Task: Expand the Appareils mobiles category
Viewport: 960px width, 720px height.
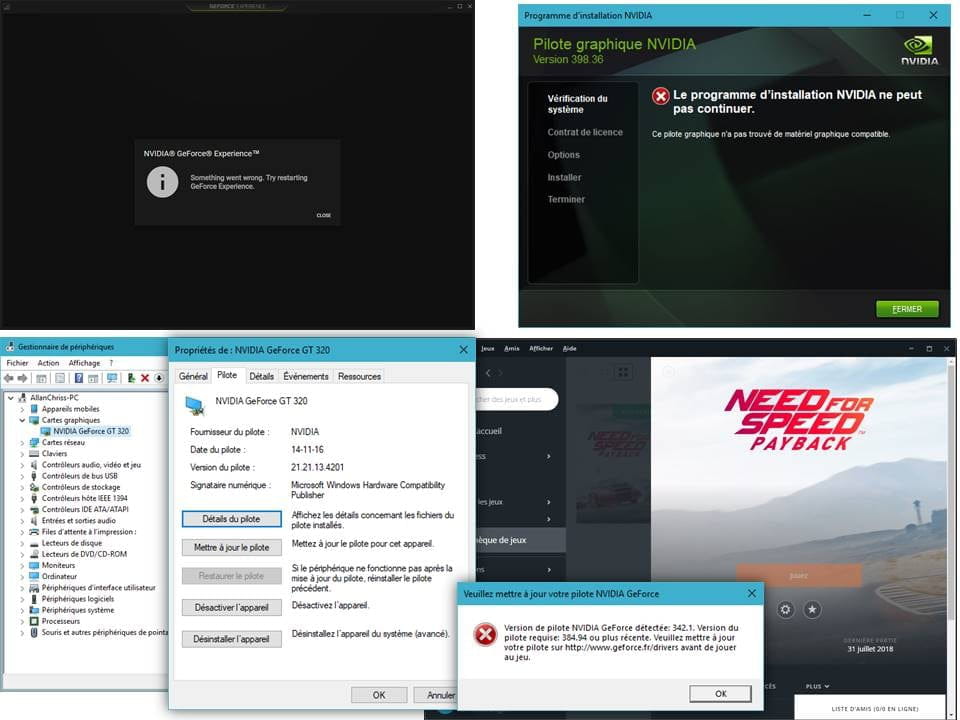Action: tap(22, 409)
